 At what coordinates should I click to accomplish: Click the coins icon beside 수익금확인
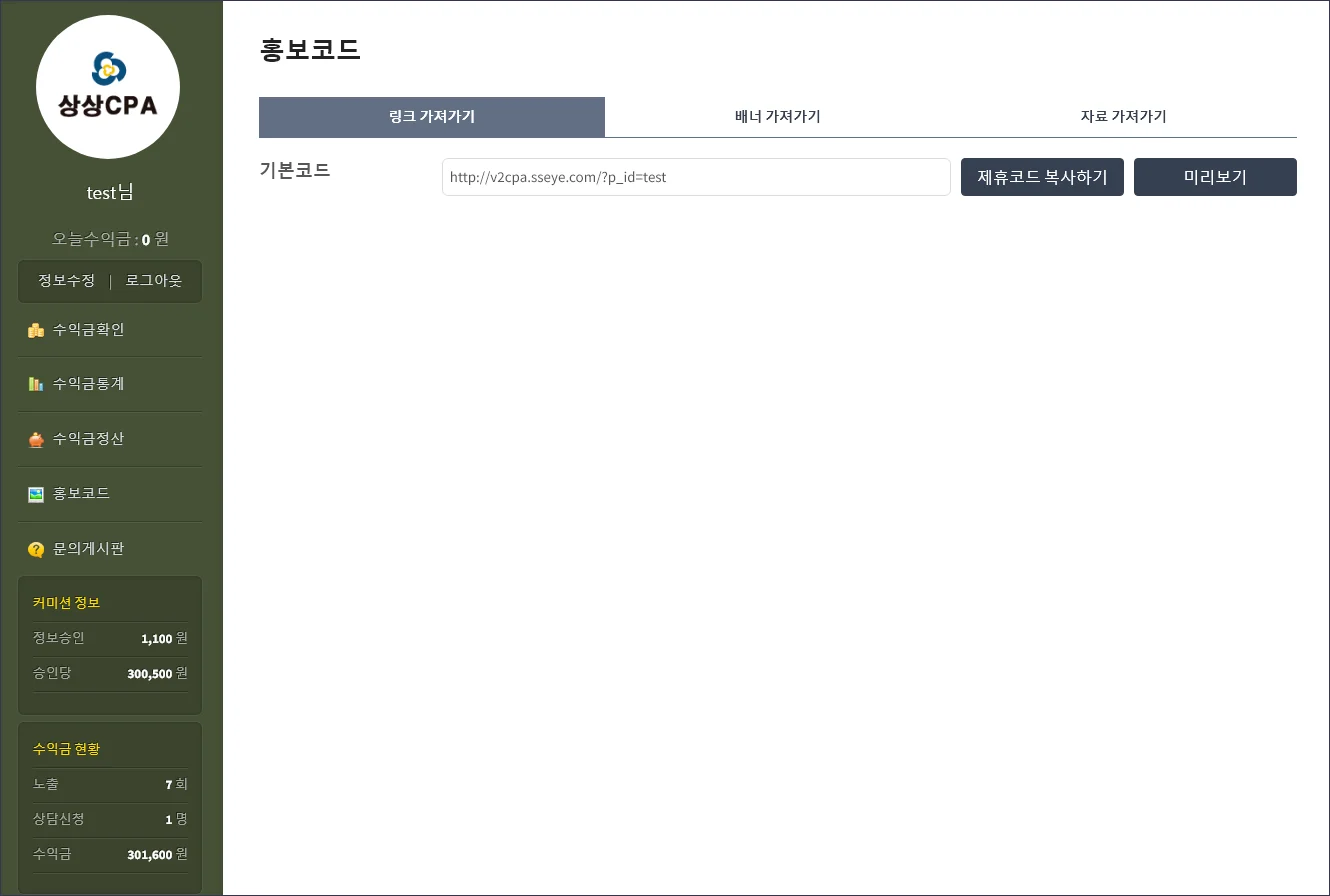(36, 330)
